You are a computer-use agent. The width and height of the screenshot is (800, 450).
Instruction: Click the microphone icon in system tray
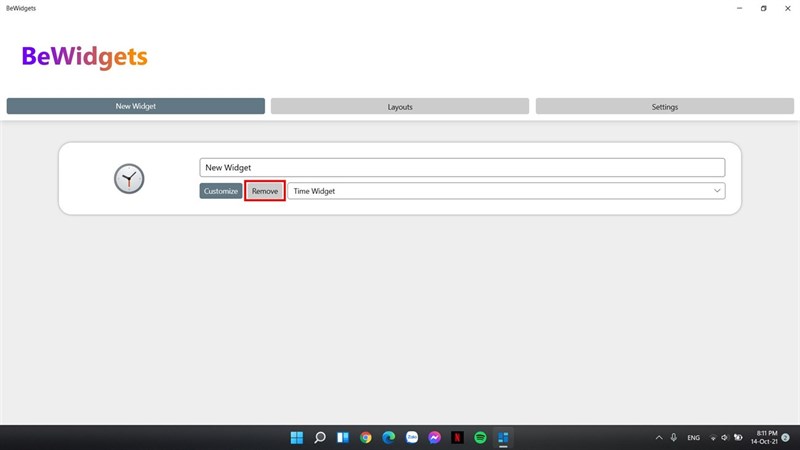click(675, 437)
